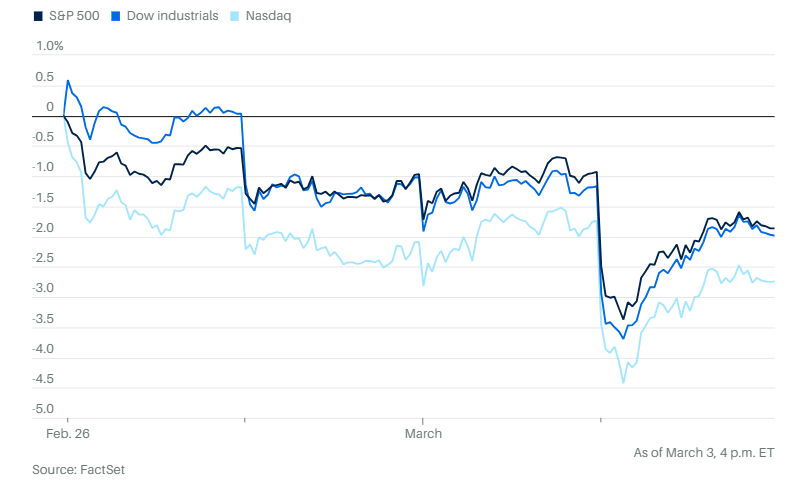
Task: Click the March x-axis label
Action: [x=422, y=434]
